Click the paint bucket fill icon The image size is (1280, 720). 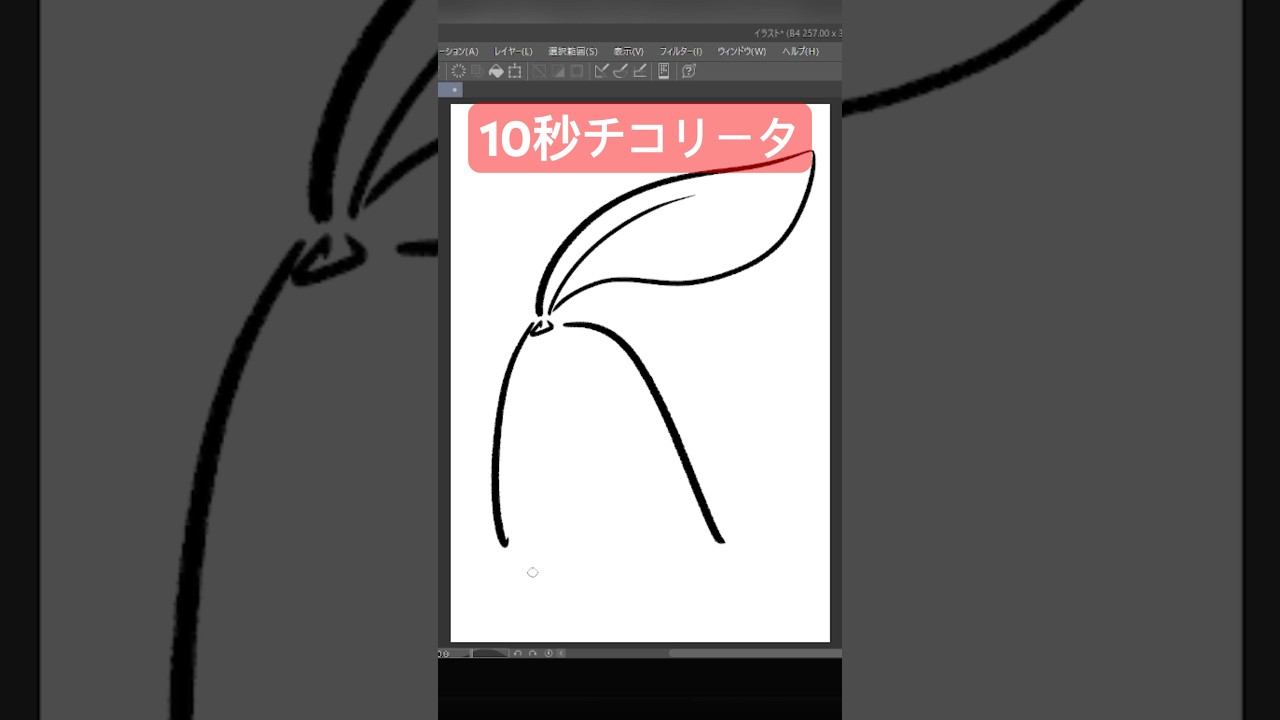496,71
